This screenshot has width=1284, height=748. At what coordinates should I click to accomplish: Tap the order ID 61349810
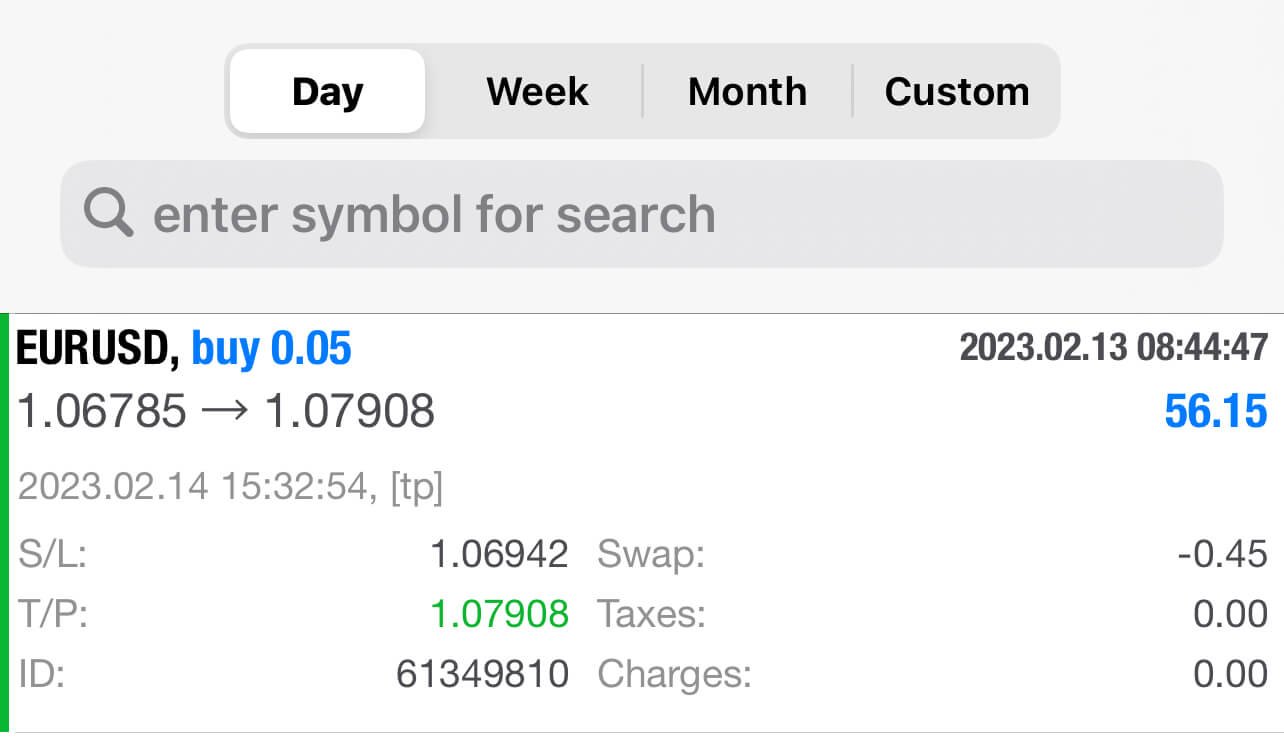pos(482,674)
